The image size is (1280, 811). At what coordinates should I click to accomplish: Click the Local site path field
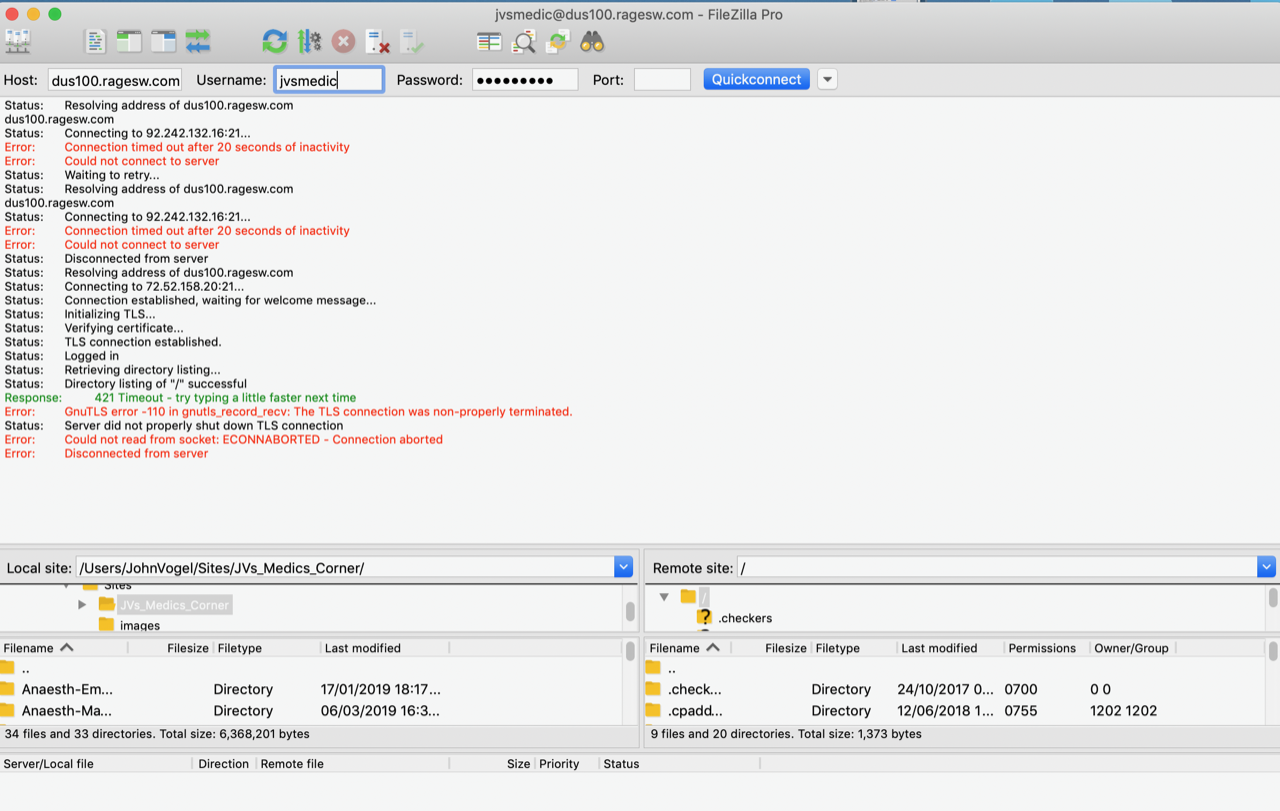(345, 567)
